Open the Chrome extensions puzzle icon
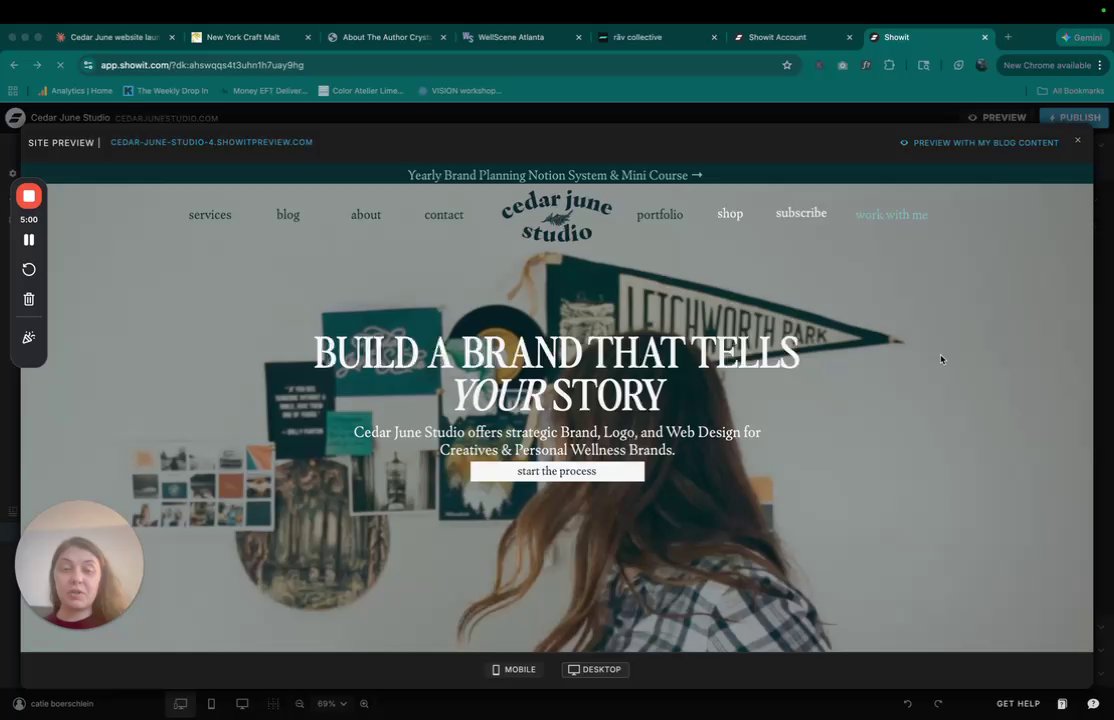 pos(889,65)
